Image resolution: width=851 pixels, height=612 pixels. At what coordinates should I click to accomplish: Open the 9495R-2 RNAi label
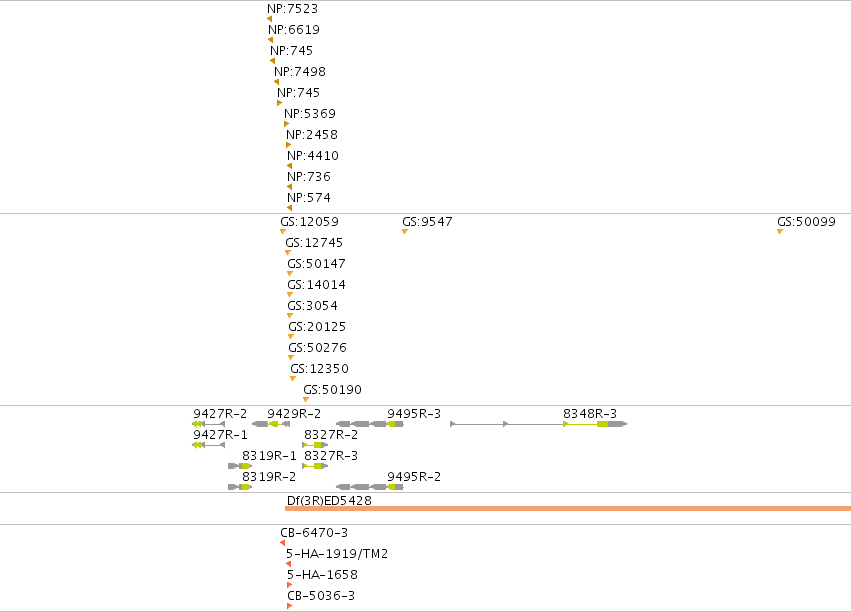click(x=414, y=477)
